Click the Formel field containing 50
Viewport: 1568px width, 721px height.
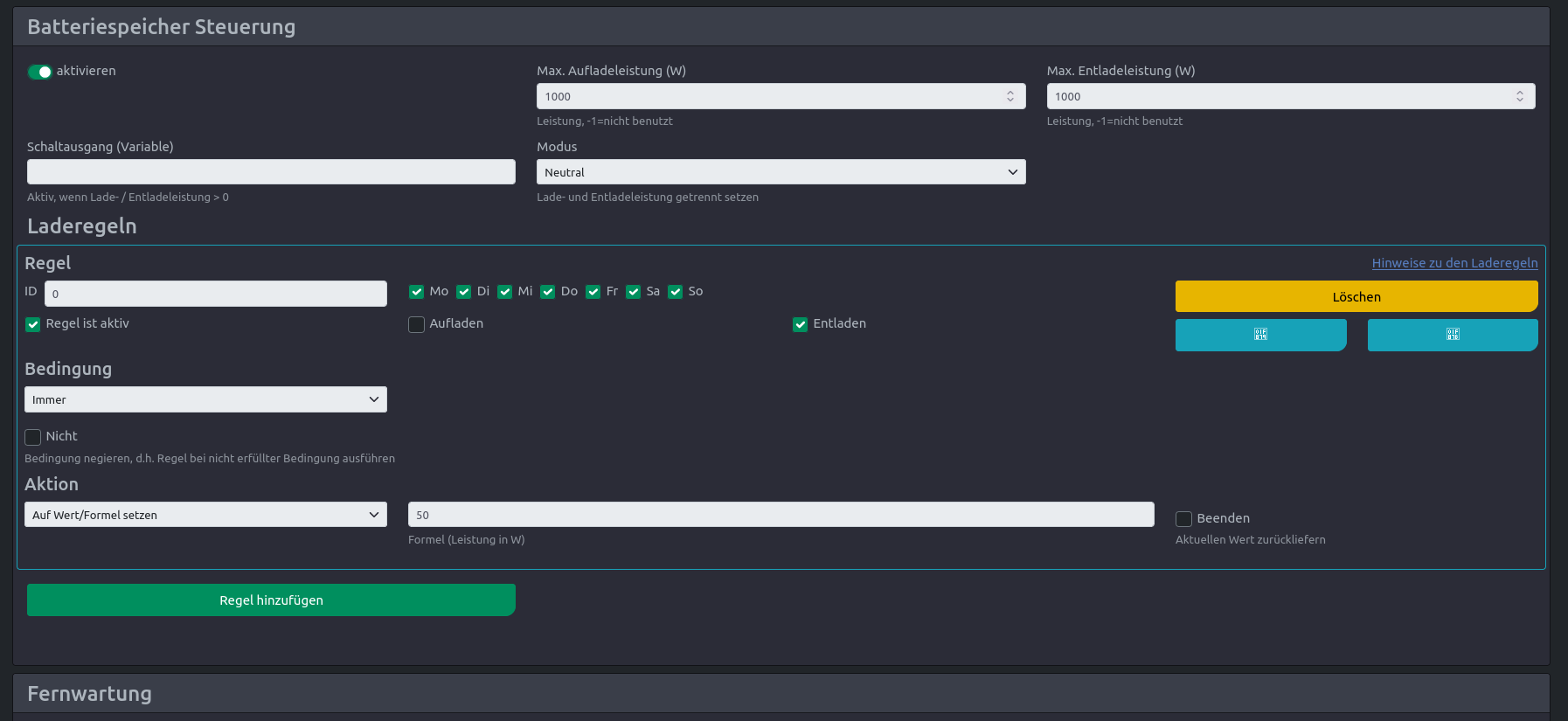tap(781, 515)
